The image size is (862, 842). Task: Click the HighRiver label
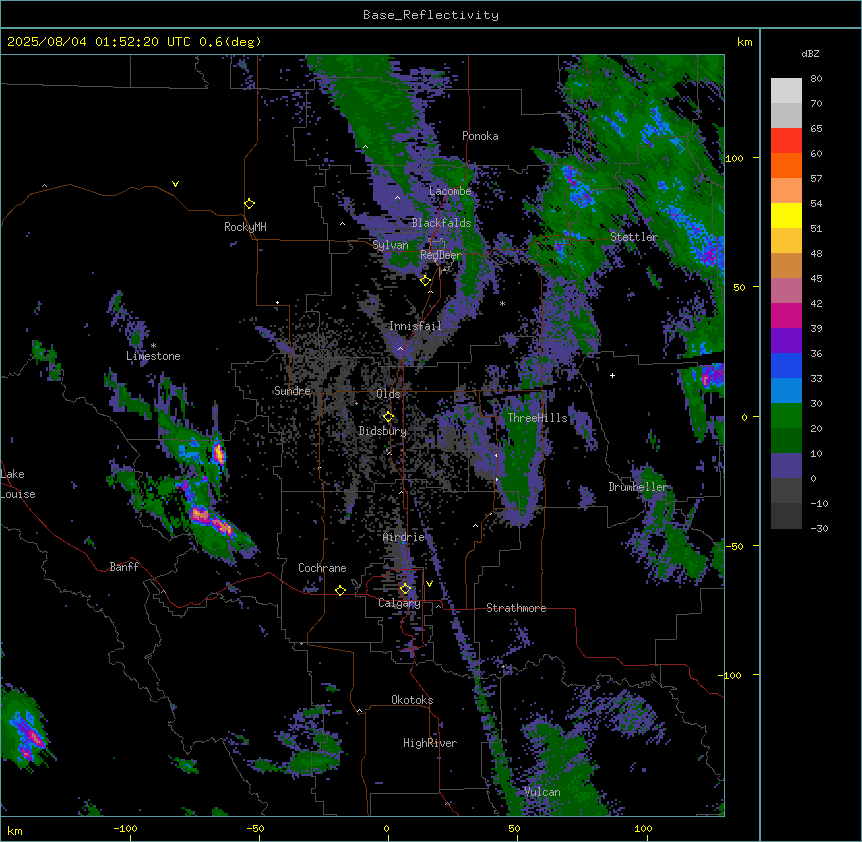point(430,743)
